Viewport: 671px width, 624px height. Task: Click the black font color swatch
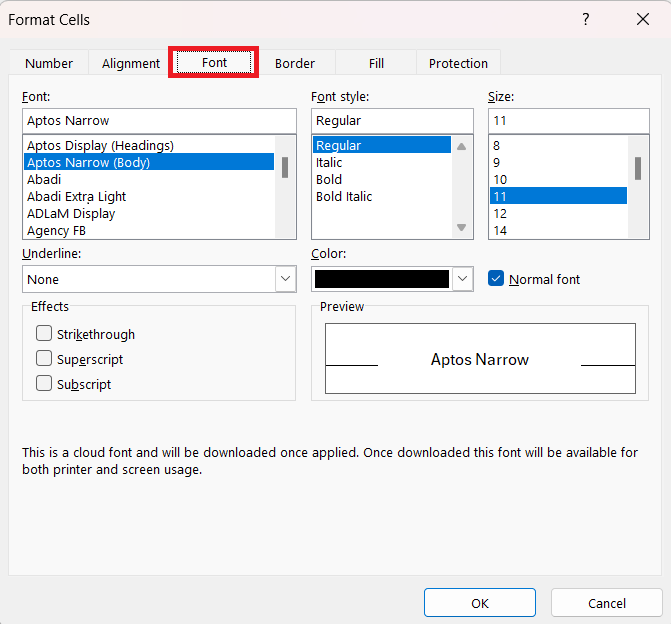click(x=382, y=279)
